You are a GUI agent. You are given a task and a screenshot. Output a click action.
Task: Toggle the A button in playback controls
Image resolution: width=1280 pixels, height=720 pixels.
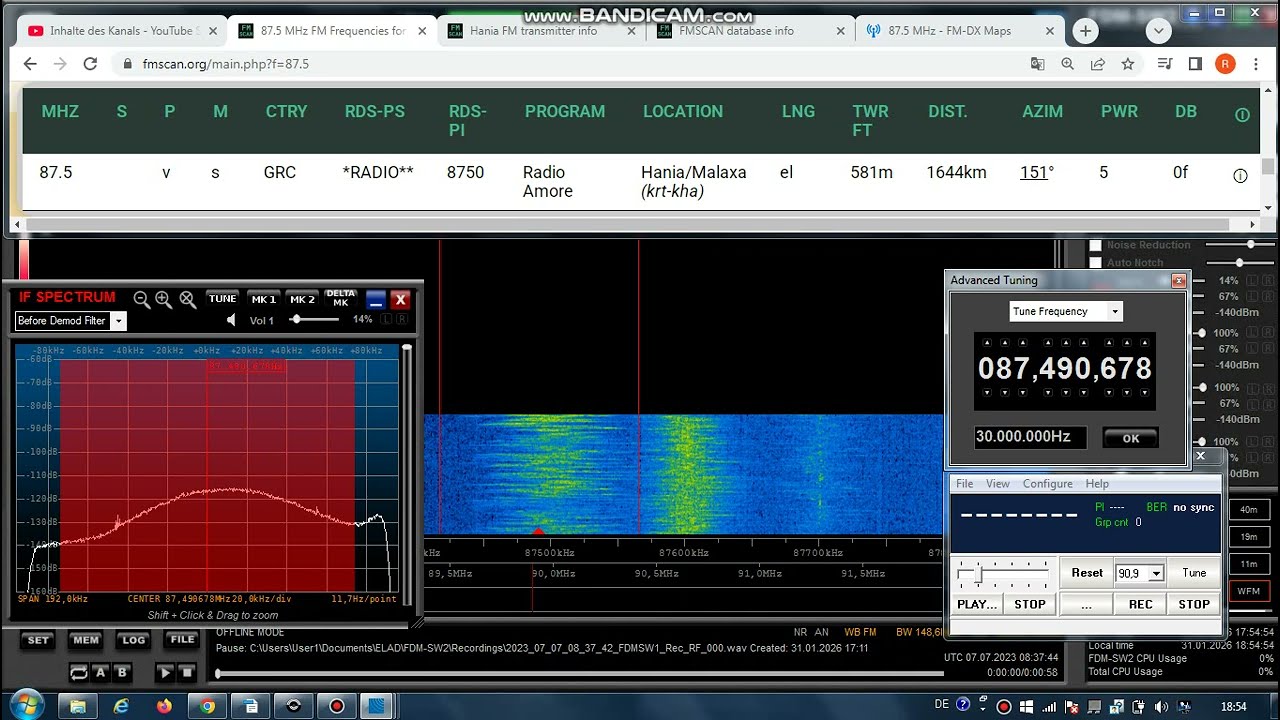pos(100,672)
